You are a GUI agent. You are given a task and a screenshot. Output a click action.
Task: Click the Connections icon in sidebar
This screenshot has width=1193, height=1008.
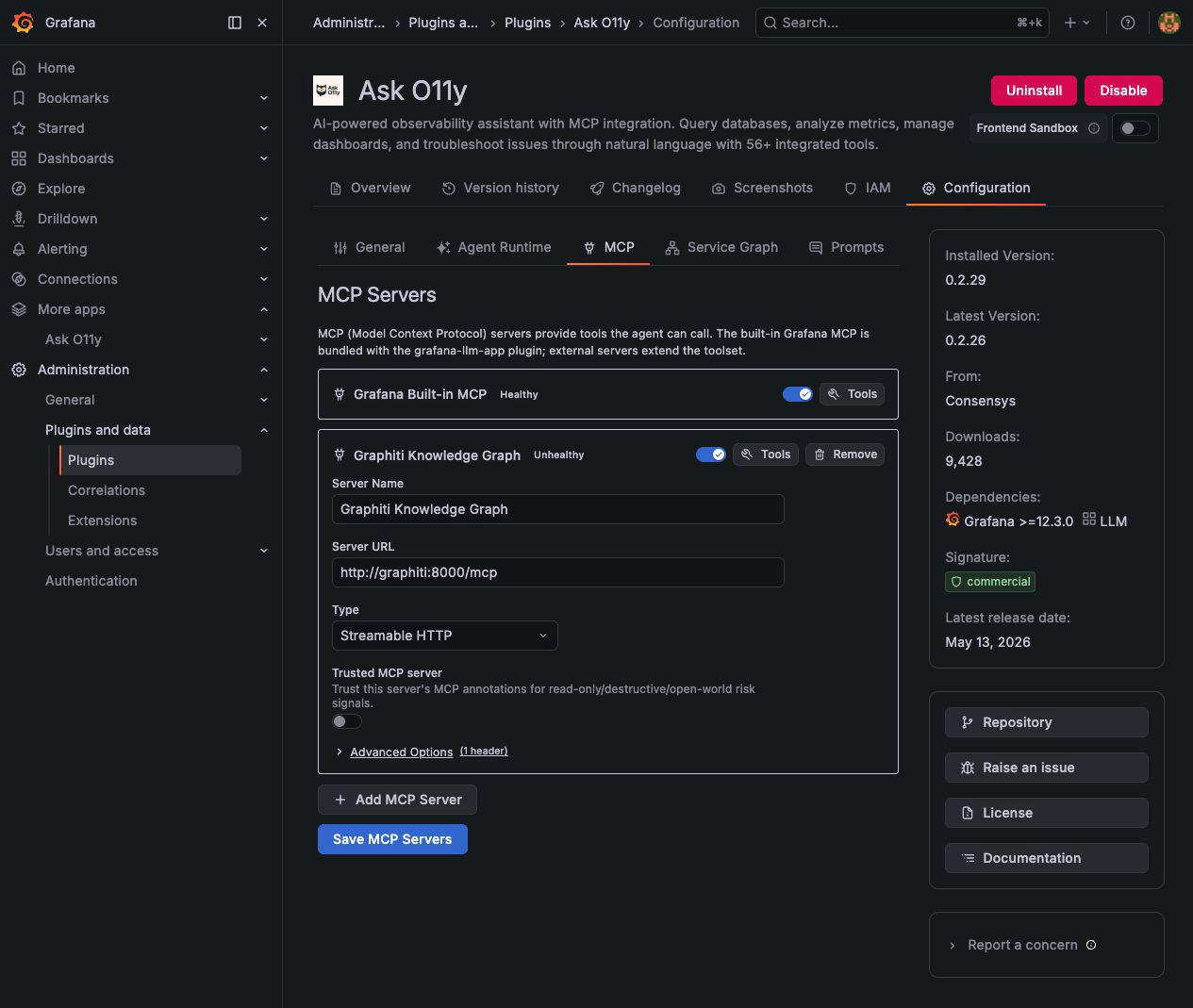point(19,279)
